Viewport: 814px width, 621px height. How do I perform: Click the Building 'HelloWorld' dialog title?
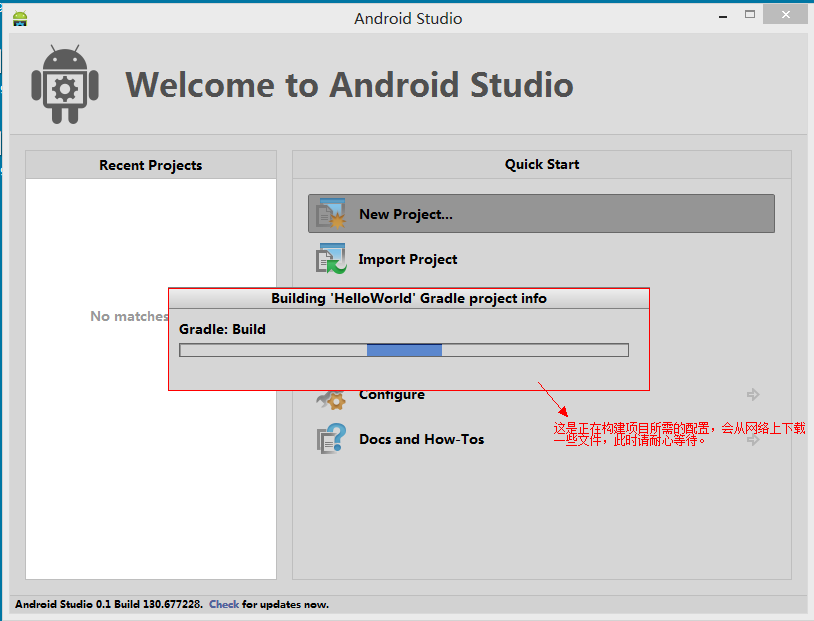pyautogui.click(x=409, y=299)
